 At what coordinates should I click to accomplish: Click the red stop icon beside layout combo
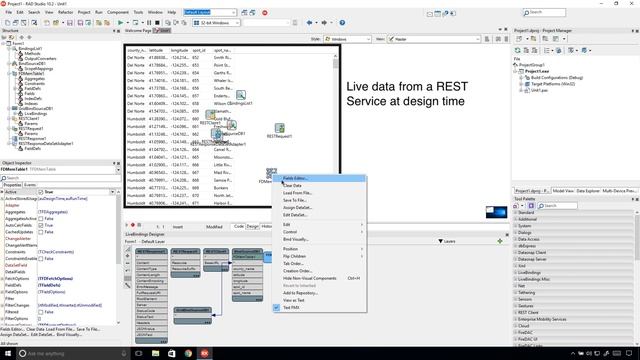coord(264,13)
